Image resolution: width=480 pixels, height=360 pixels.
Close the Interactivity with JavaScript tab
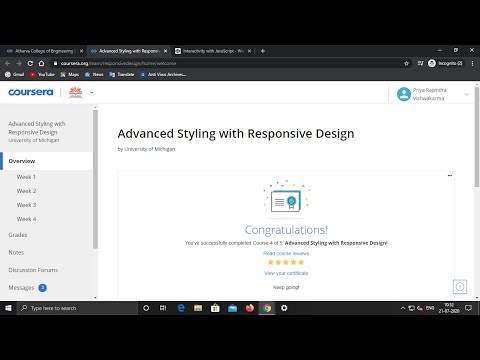point(249,51)
